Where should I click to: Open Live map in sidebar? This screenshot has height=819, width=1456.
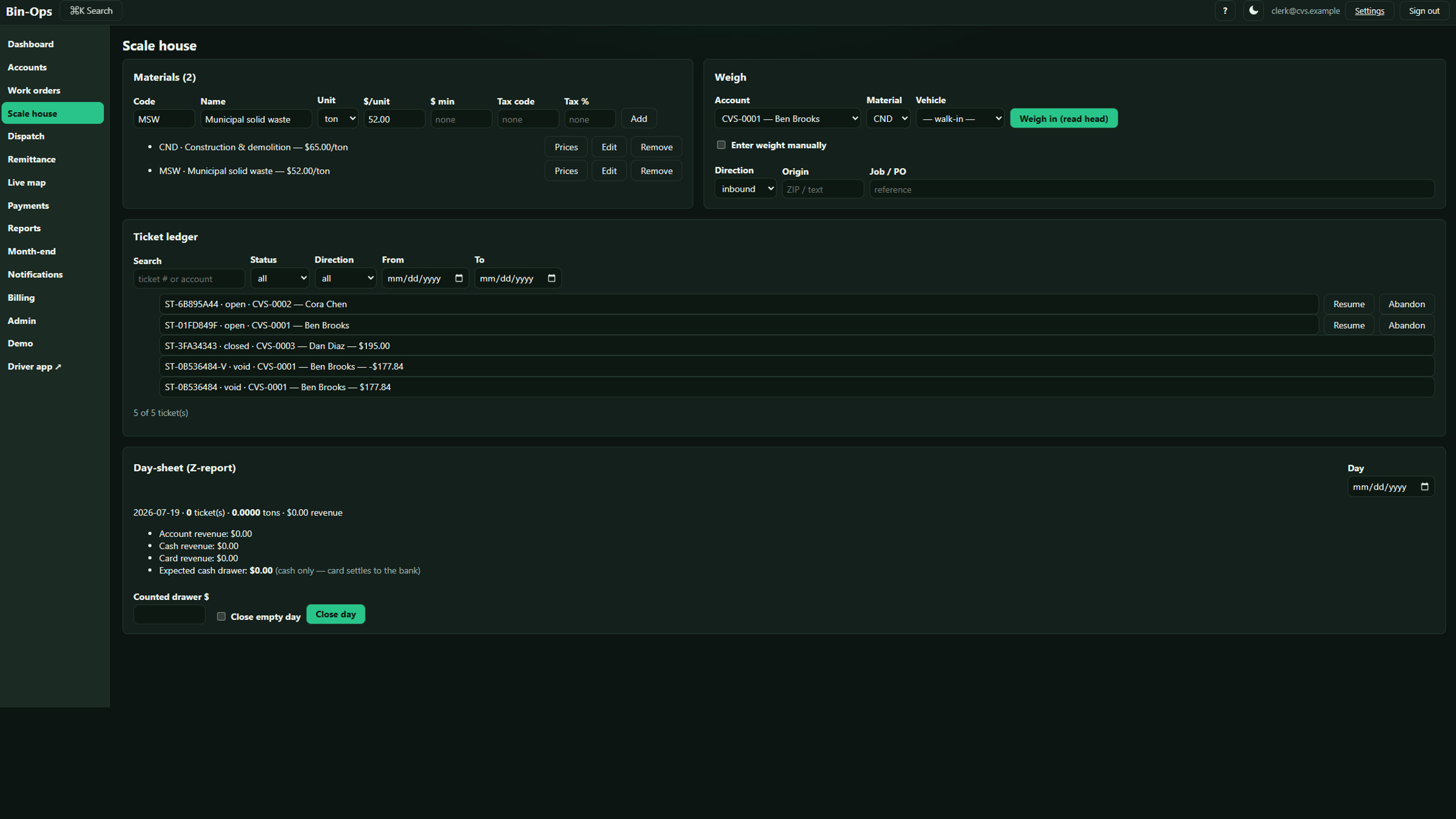pyautogui.click(x=53, y=183)
